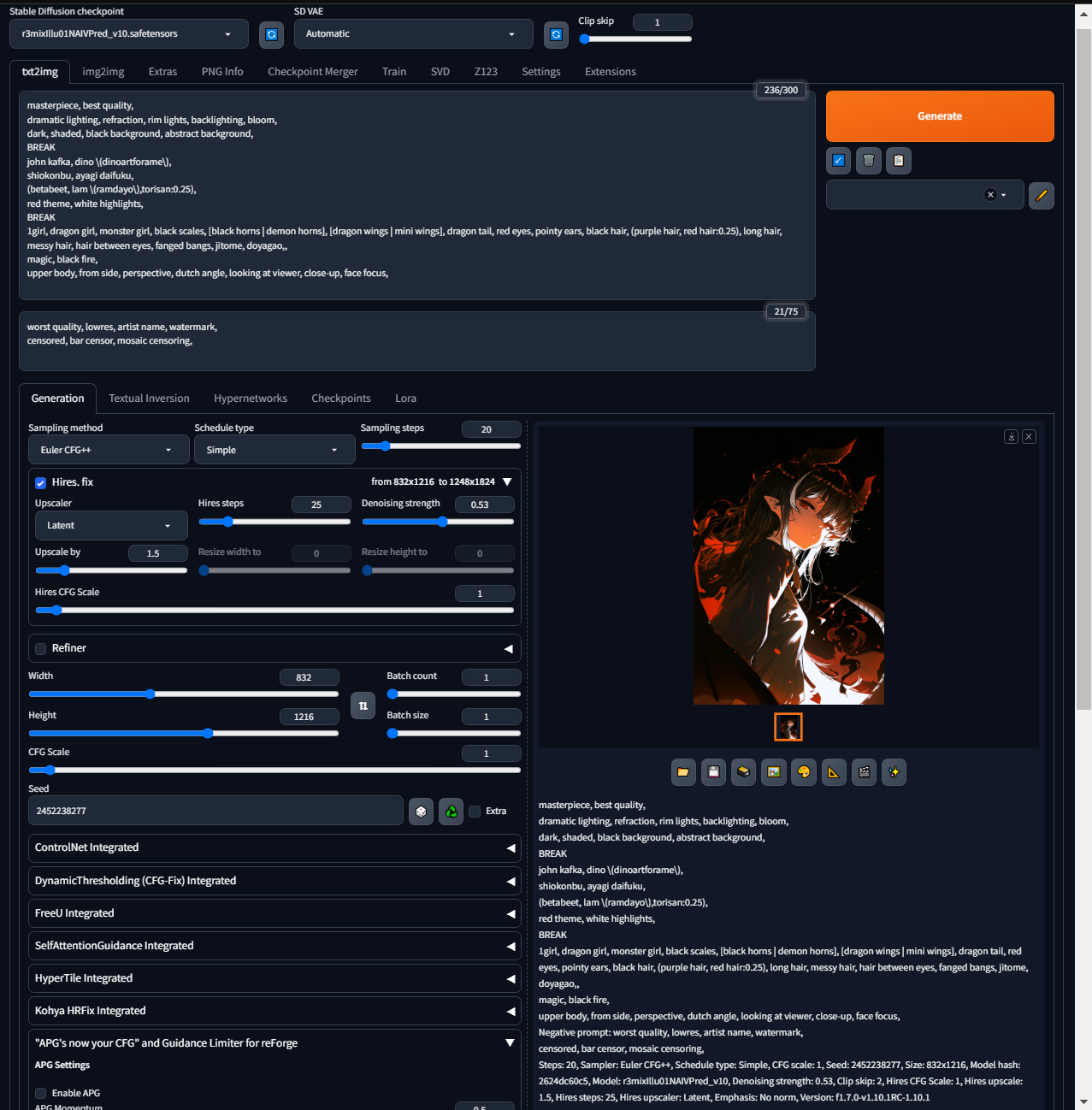1092x1110 pixels.
Task: Save the image with floppy disk icon
Action: pyautogui.click(x=713, y=772)
